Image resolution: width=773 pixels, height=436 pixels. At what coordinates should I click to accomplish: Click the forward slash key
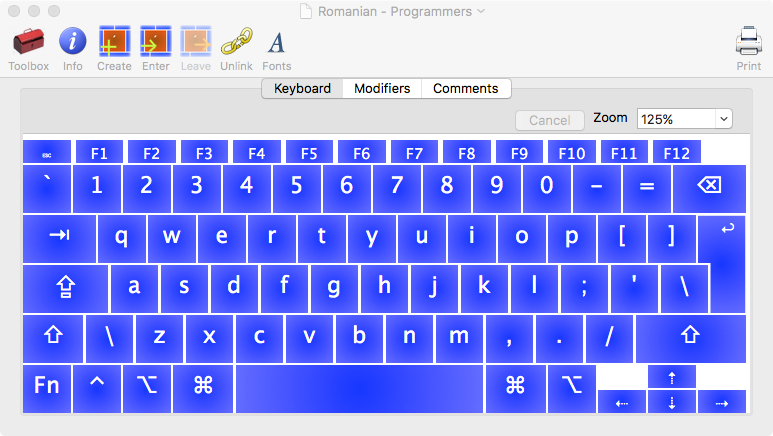coord(609,339)
